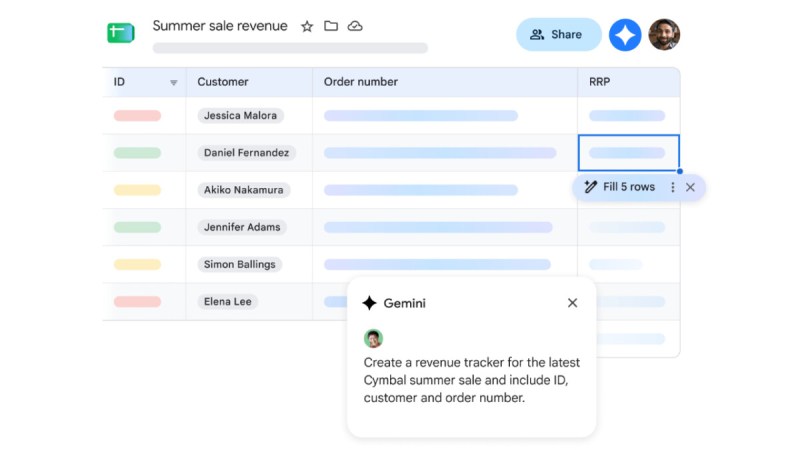The height and width of the screenshot is (450, 800).
Task: Click the order number cell for Jessica Malora
Action: pos(445,116)
